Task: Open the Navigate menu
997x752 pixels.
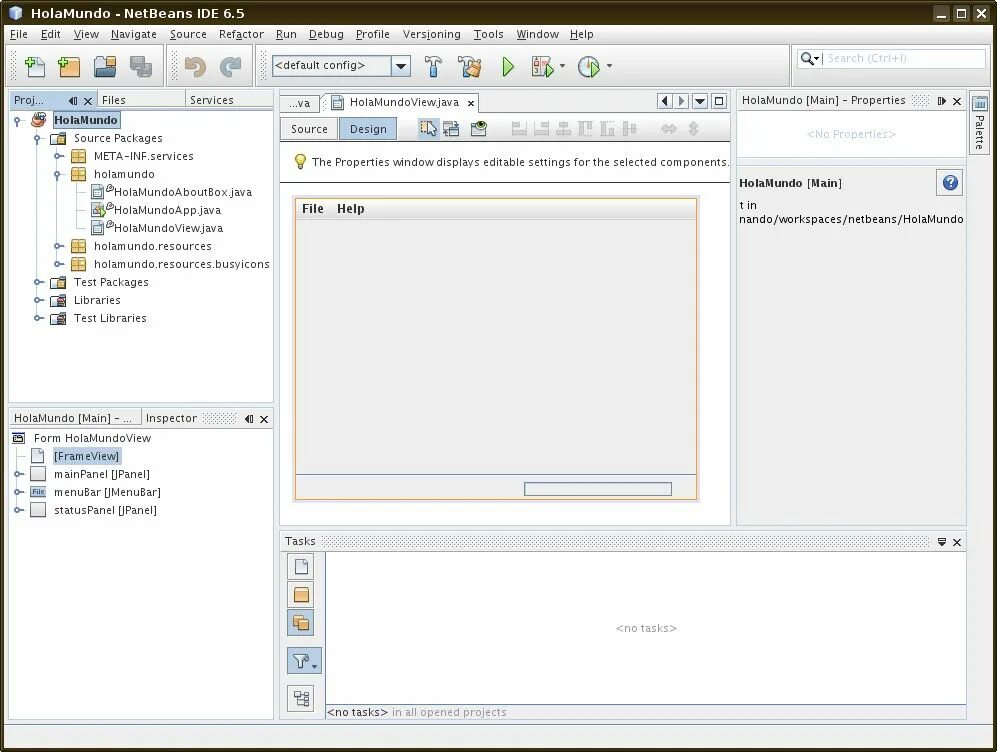Action: pos(134,34)
